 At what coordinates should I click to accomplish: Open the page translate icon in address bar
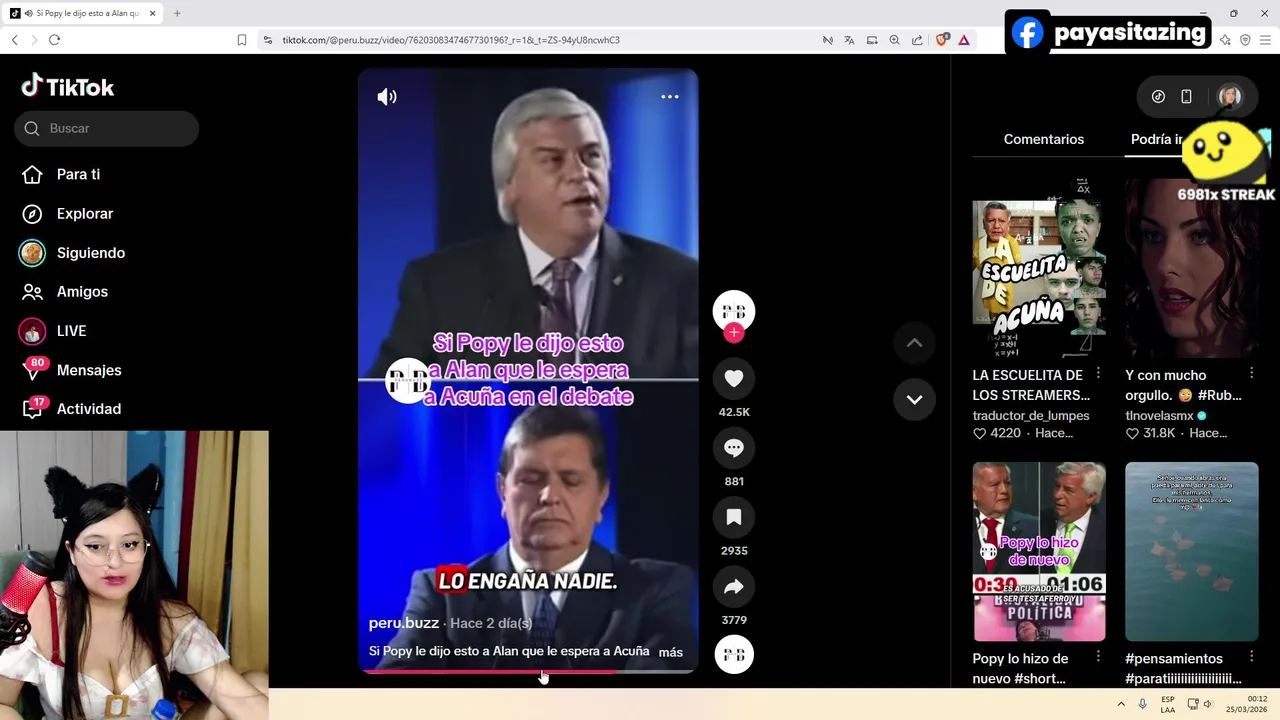(849, 40)
